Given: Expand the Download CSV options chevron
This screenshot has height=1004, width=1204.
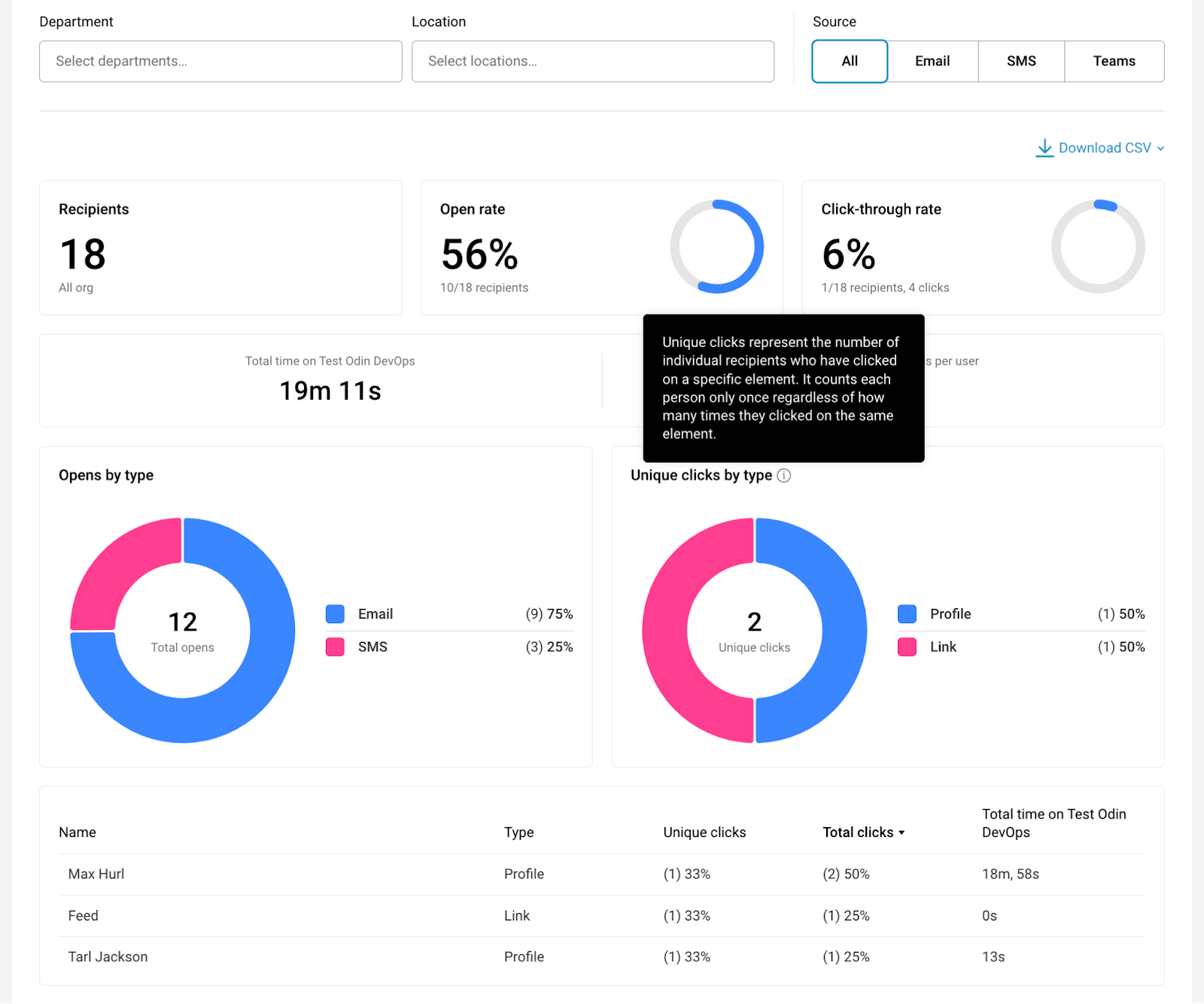Looking at the screenshot, I should tap(1160, 148).
